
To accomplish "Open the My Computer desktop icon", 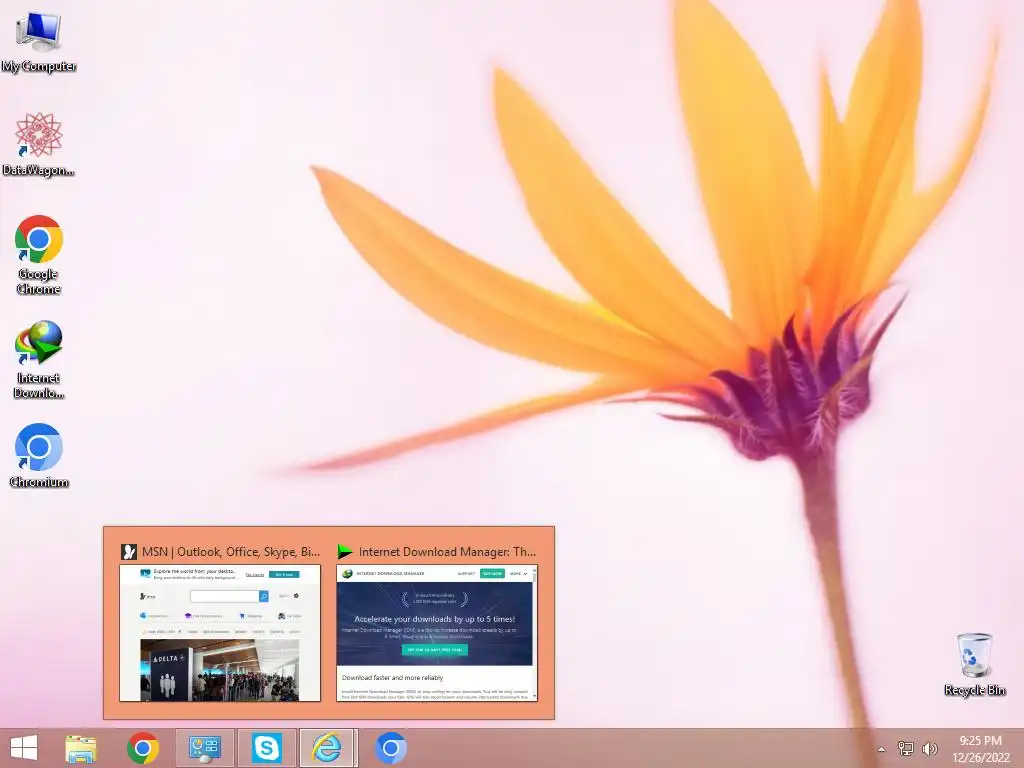I will [x=39, y=40].
